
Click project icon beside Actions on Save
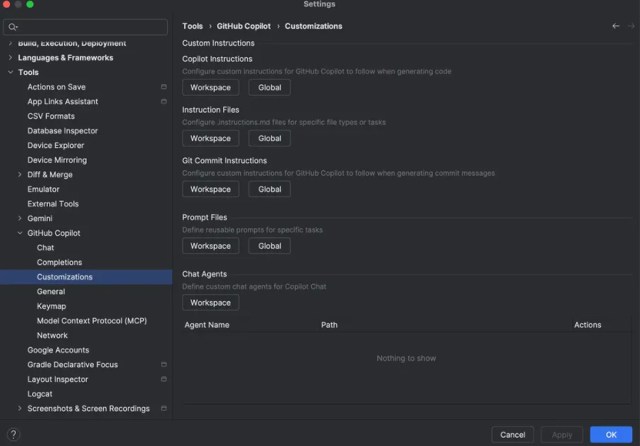[163, 87]
